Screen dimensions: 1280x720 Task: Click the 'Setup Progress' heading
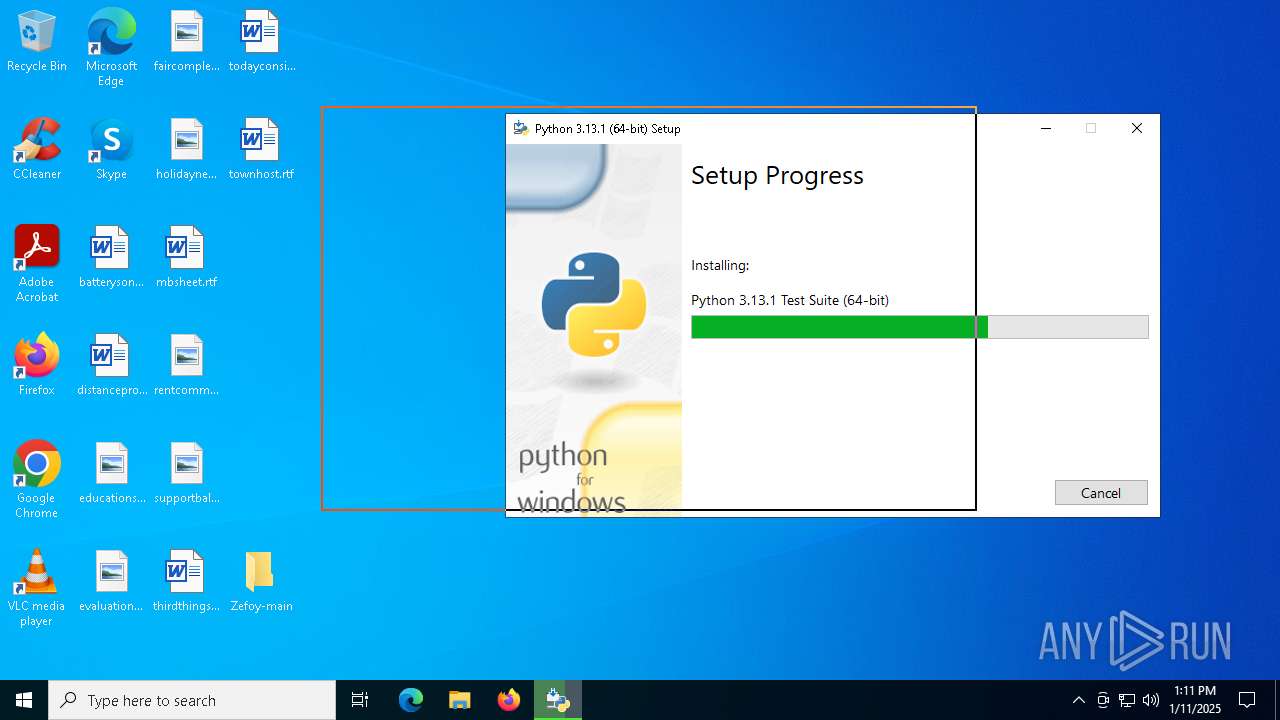pyautogui.click(x=777, y=176)
